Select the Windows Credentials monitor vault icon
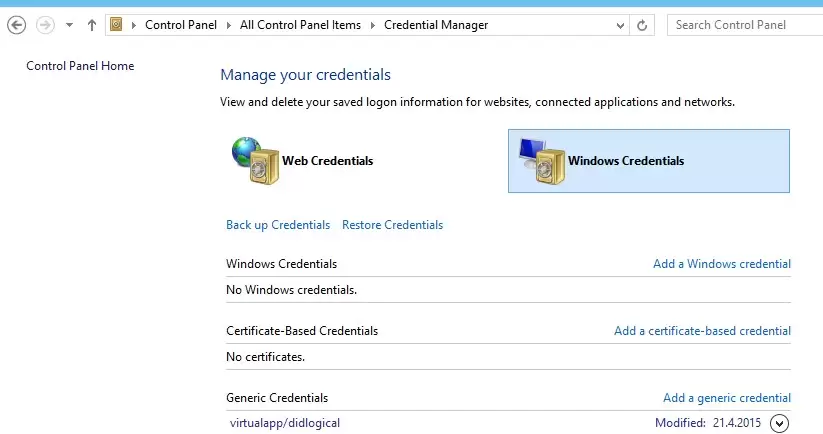823x434 pixels. 542,161
